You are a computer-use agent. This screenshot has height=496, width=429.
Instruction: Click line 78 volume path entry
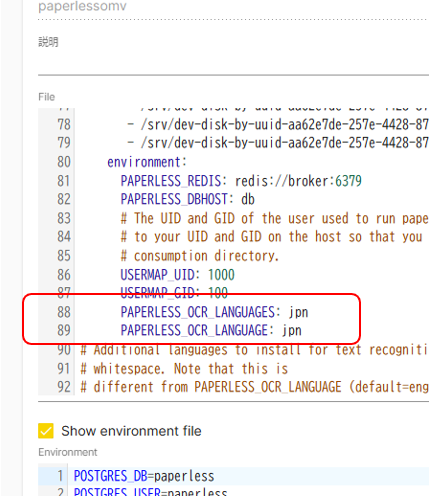(x=278, y=124)
